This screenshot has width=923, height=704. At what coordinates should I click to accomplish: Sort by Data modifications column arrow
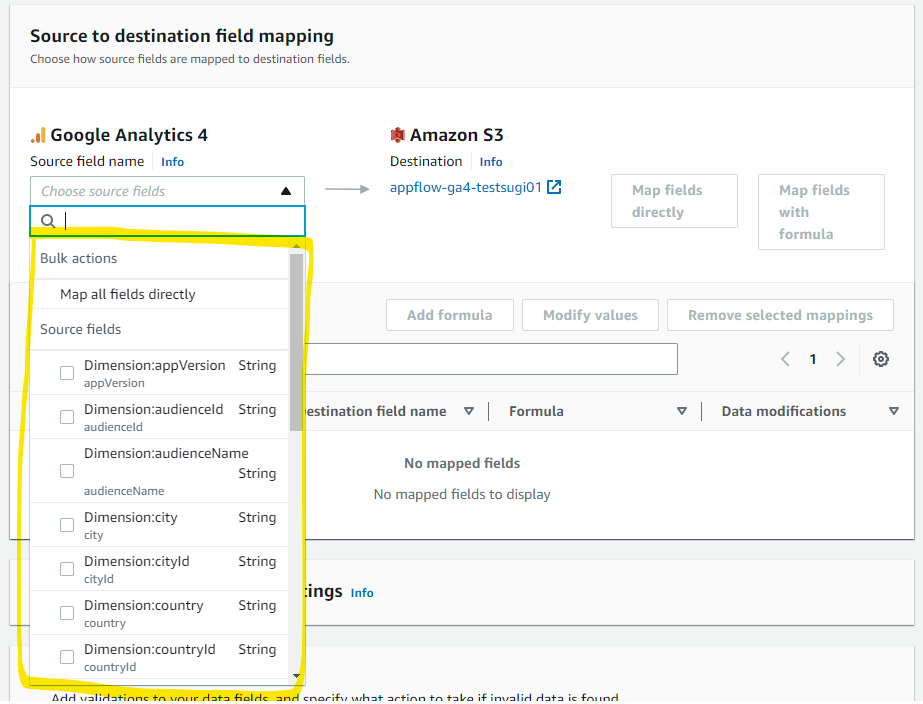(x=894, y=411)
